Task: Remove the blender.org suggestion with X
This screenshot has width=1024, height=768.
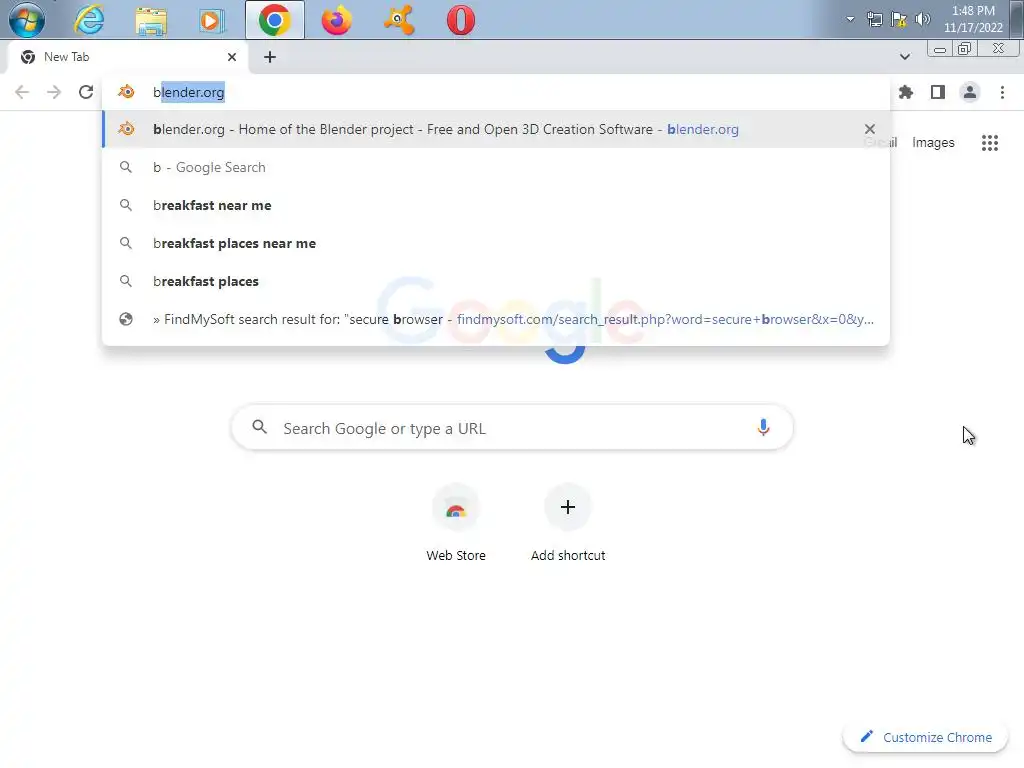Action: (869, 129)
